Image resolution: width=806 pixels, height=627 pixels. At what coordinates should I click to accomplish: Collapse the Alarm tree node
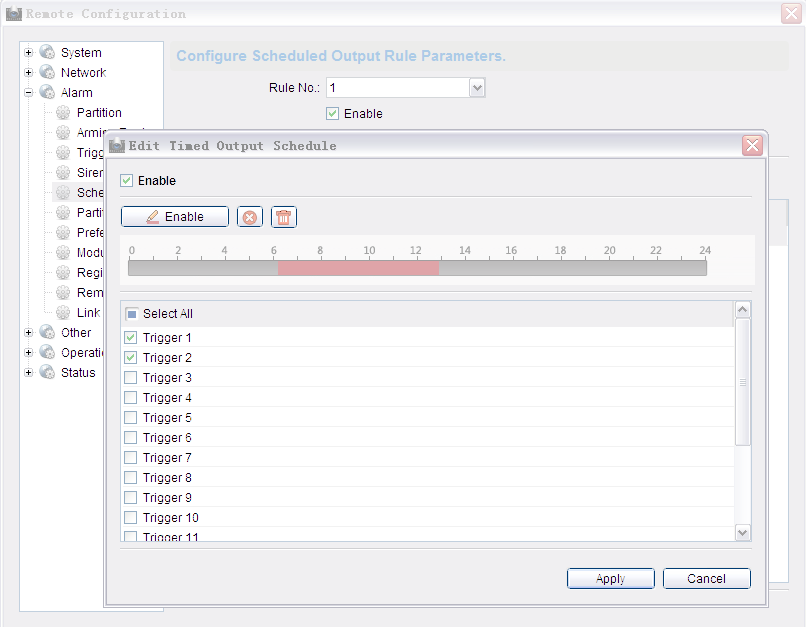[x=29, y=93]
